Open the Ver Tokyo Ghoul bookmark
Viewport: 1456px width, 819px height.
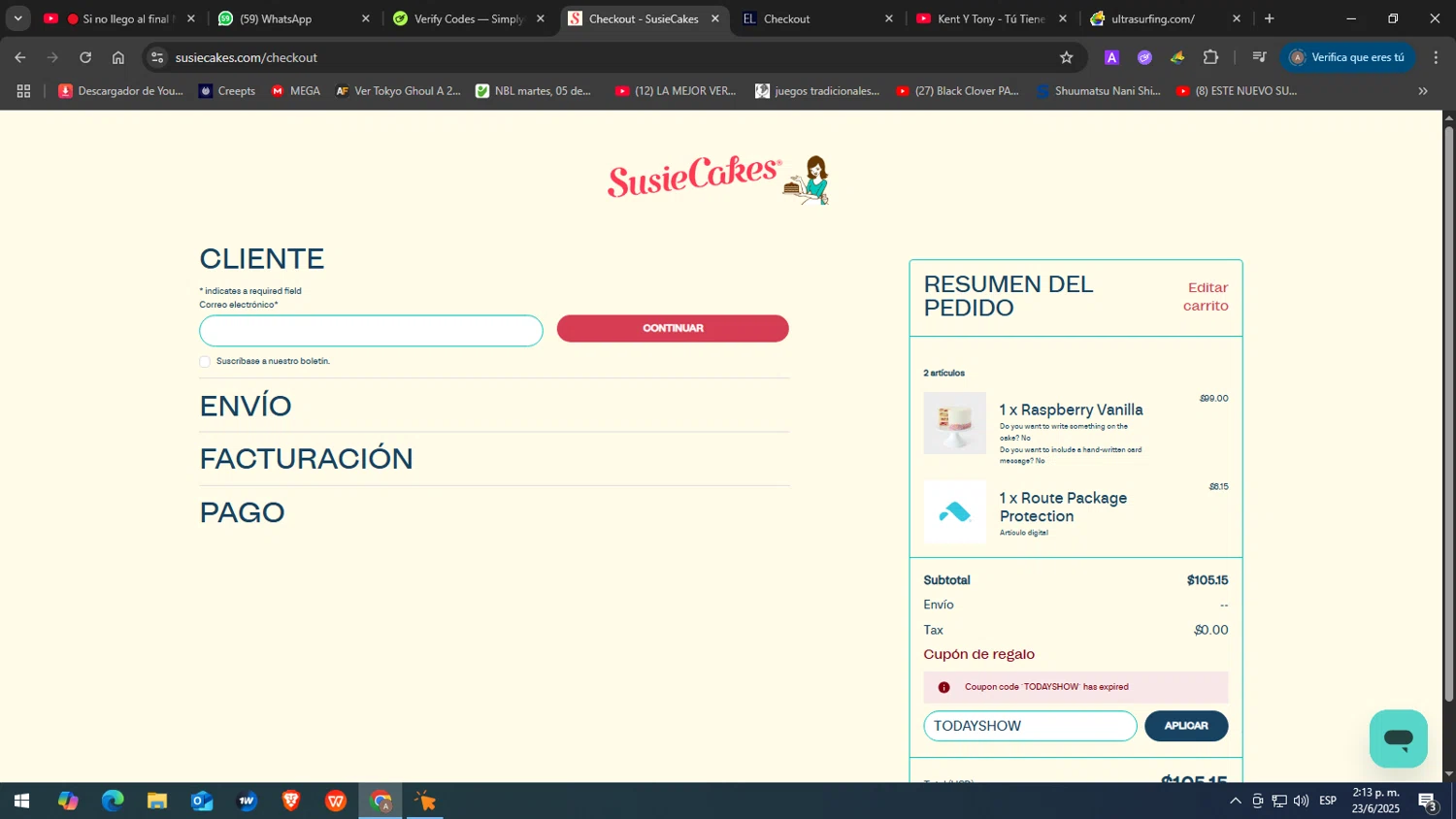398,91
